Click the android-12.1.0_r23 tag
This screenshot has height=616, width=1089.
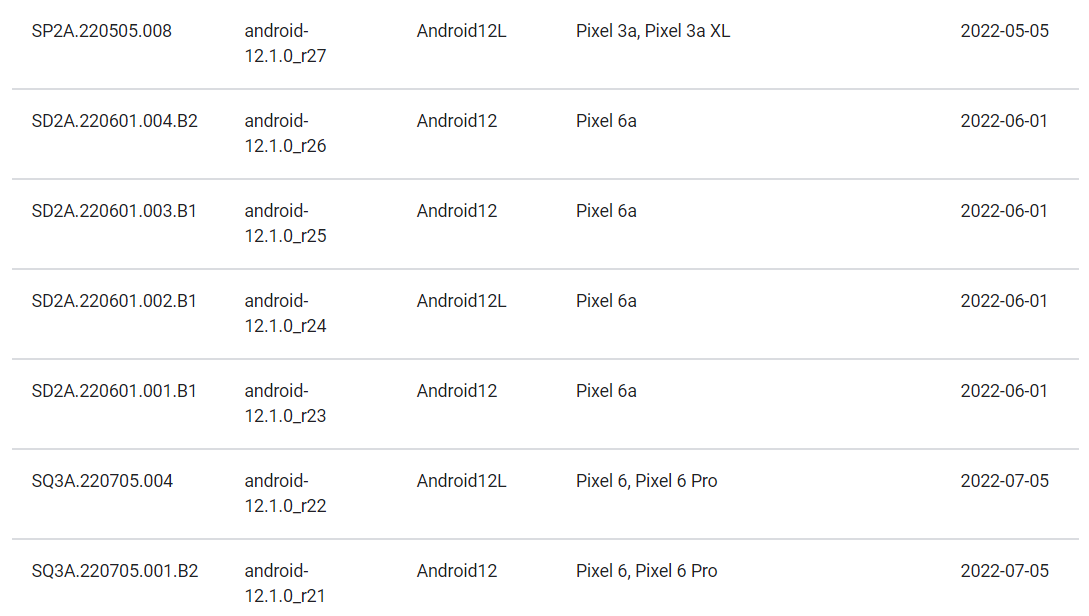[x=286, y=403]
